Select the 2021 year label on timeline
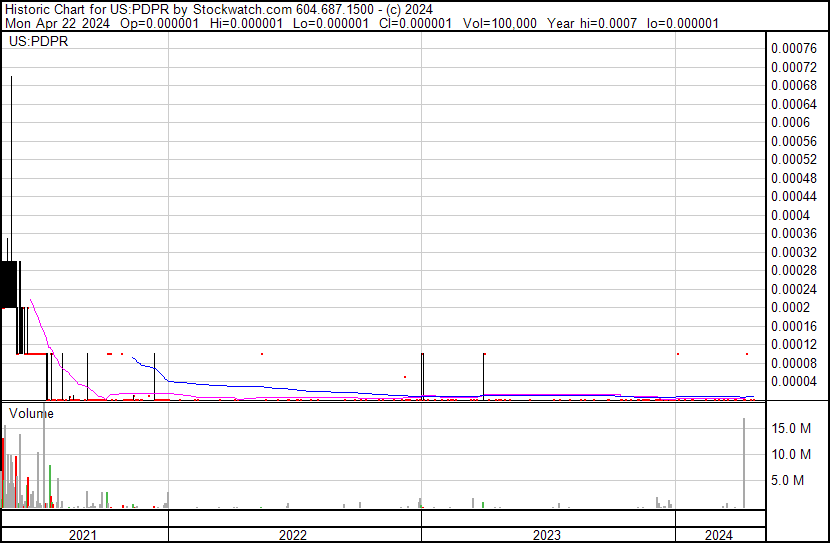The height and width of the screenshot is (543, 830). pos(83,535)
